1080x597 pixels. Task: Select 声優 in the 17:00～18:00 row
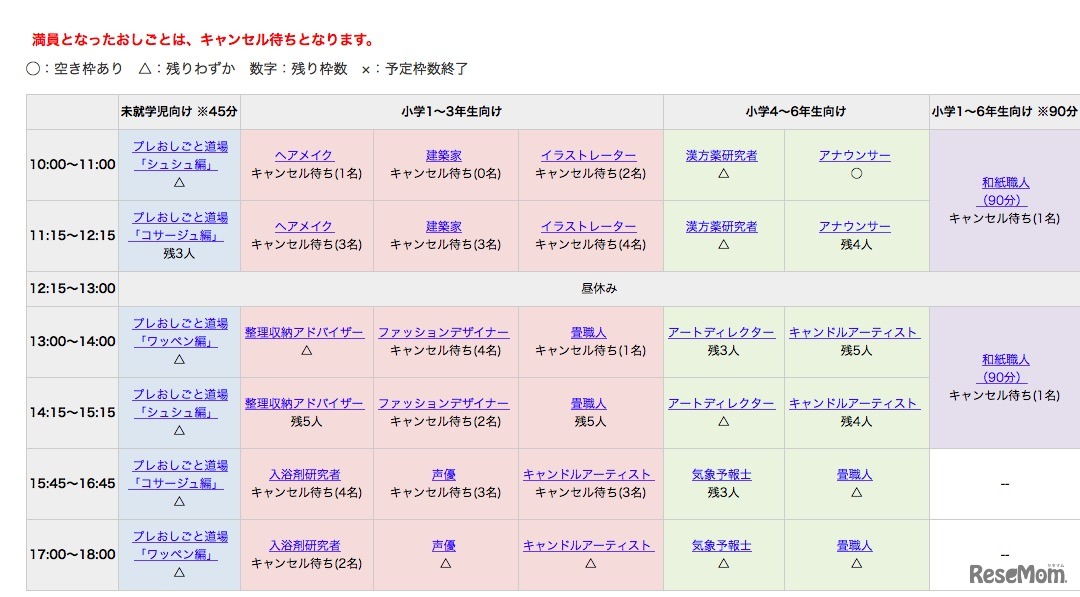pyautogui.click(x=444, y=544)
